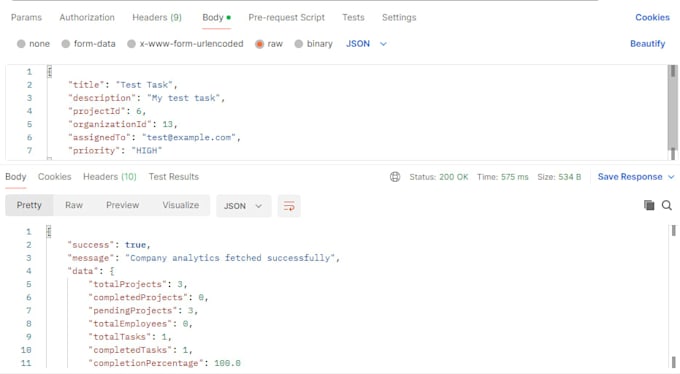Collapse the request JSON fold marker on line 1

pyautogui.click(x=49, y=72)
